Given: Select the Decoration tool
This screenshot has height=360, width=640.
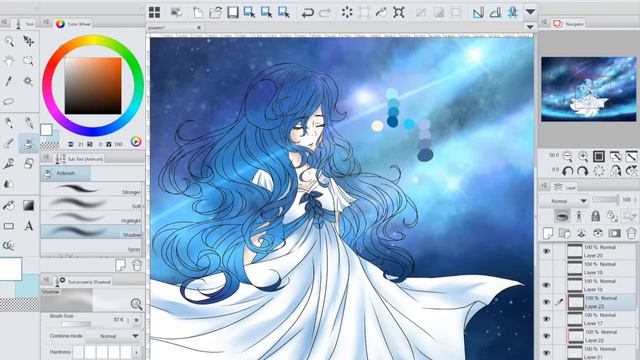Looking at the screenshot, I should coord(9,164).
